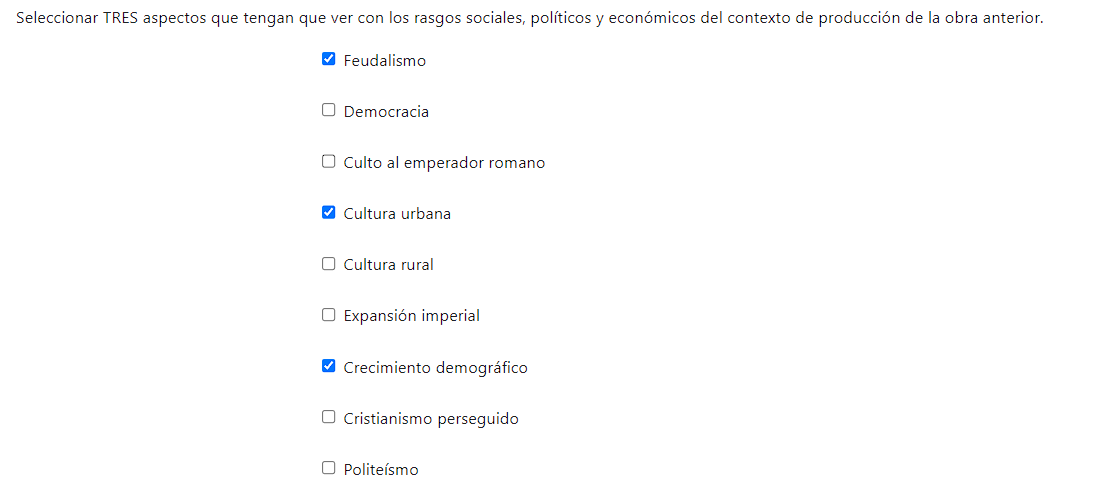The image size is (1093, 492).
Task: Deselect the Cultura urbana checkbox
Action: (x=328, y=213)
